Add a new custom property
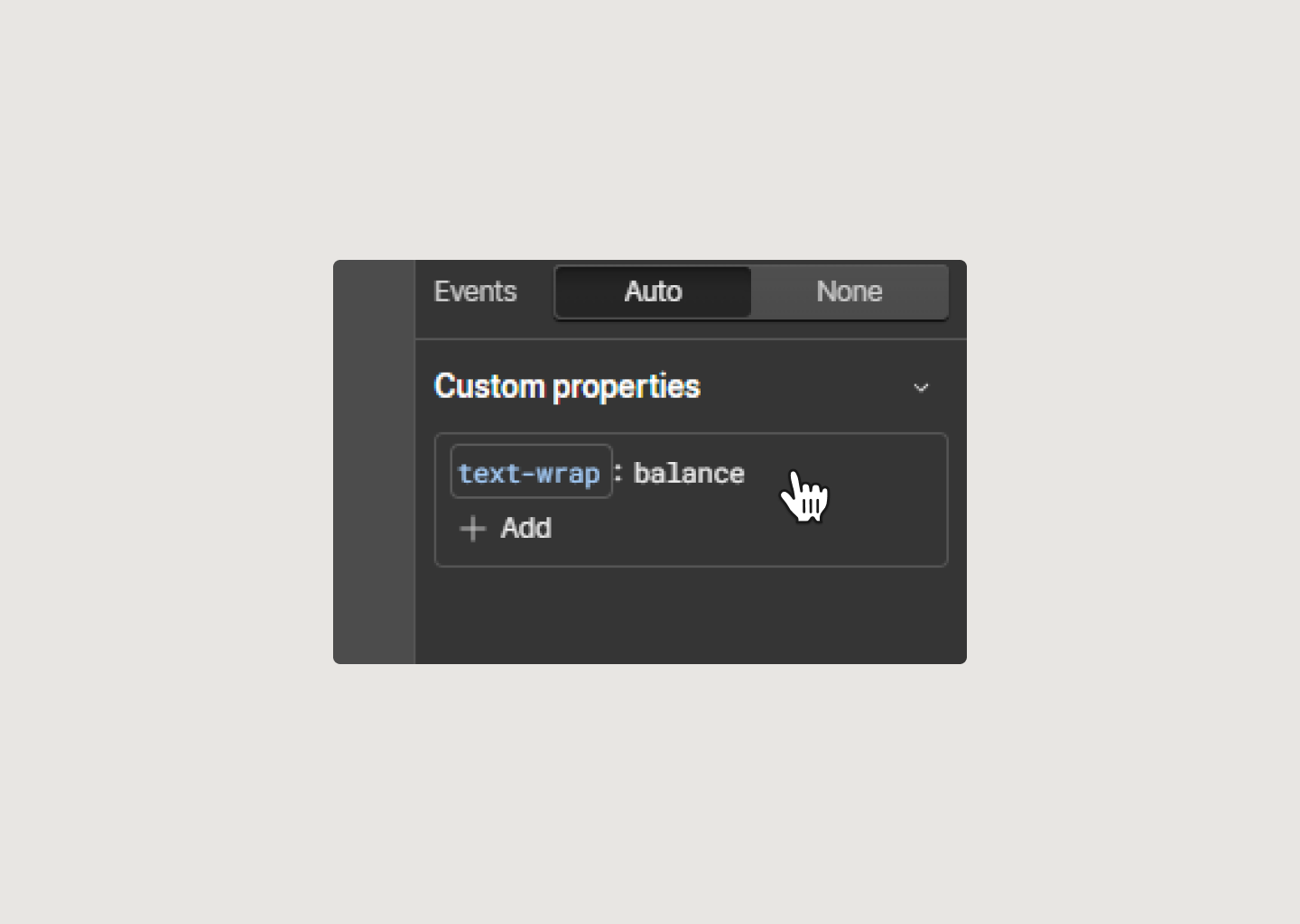The width and height of the screenshot is (1300, 924). (x=506, y=528)
